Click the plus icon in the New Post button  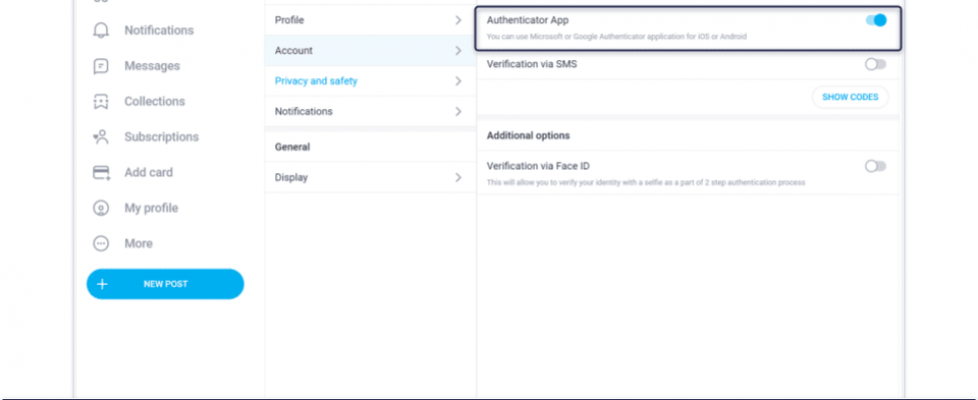(x=102, y=284)
